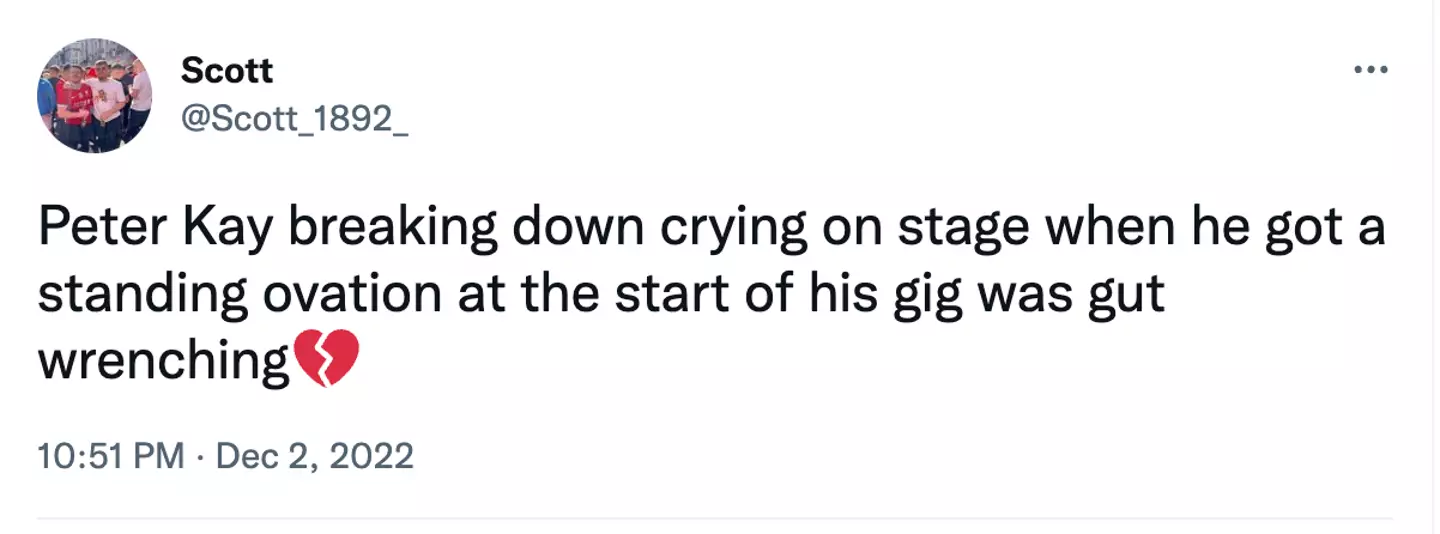This screenshot has height=534, width=1440.
Task: Click the 10:51 PM timestamp
Action: click(x=110, y=457)
